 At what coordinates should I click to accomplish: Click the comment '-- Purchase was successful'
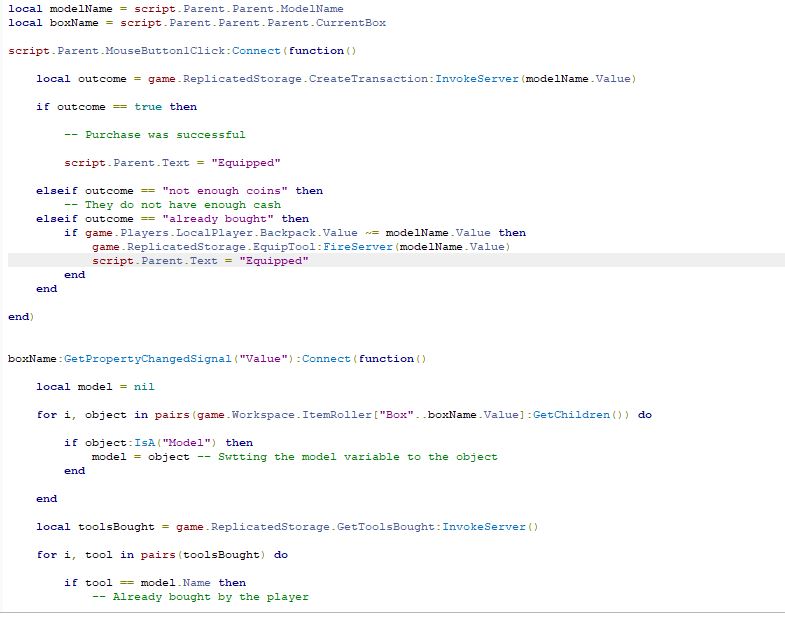[155, 135]
